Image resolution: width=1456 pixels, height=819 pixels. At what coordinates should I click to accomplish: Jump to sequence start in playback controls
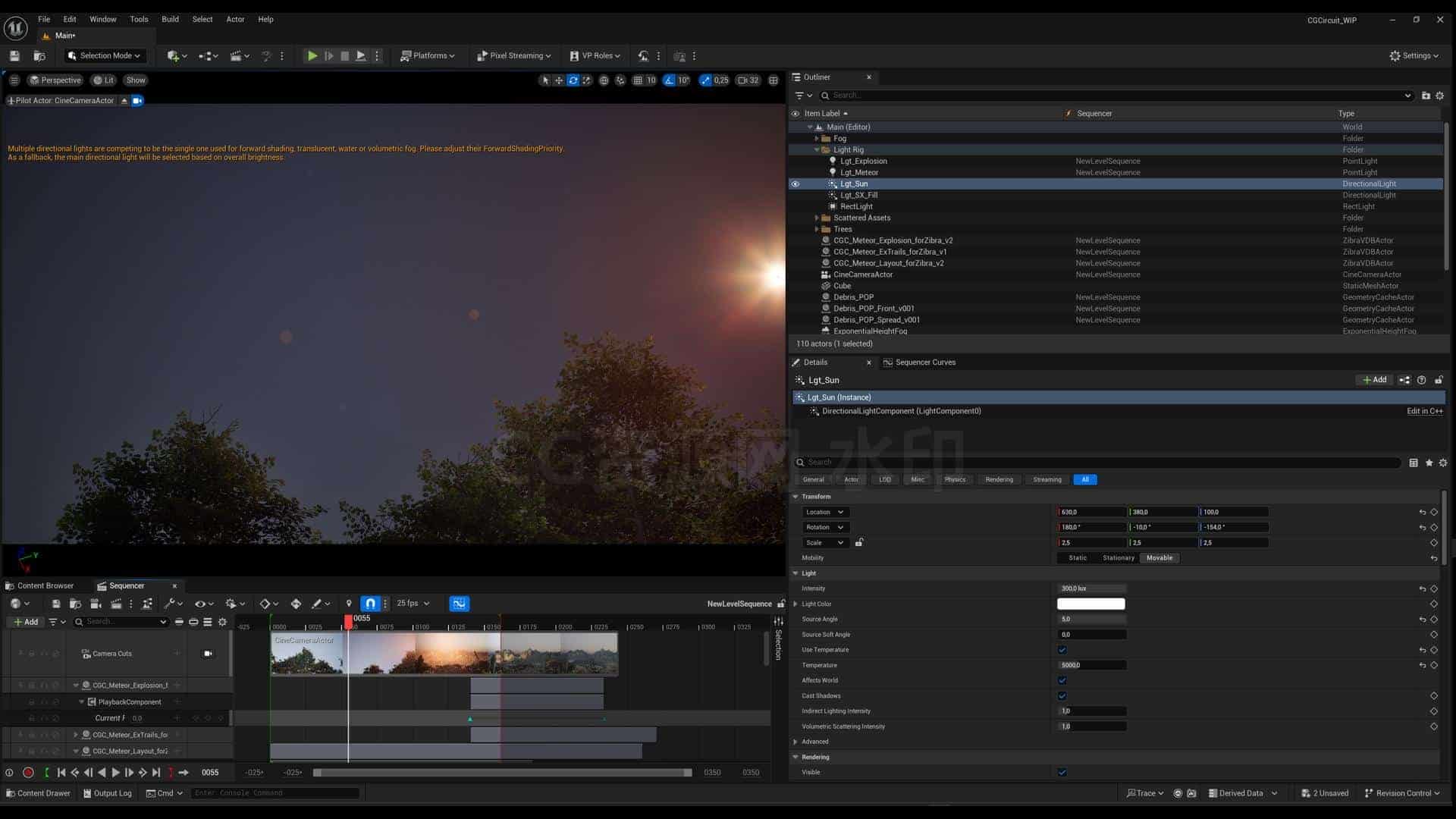tap(61, 773)
